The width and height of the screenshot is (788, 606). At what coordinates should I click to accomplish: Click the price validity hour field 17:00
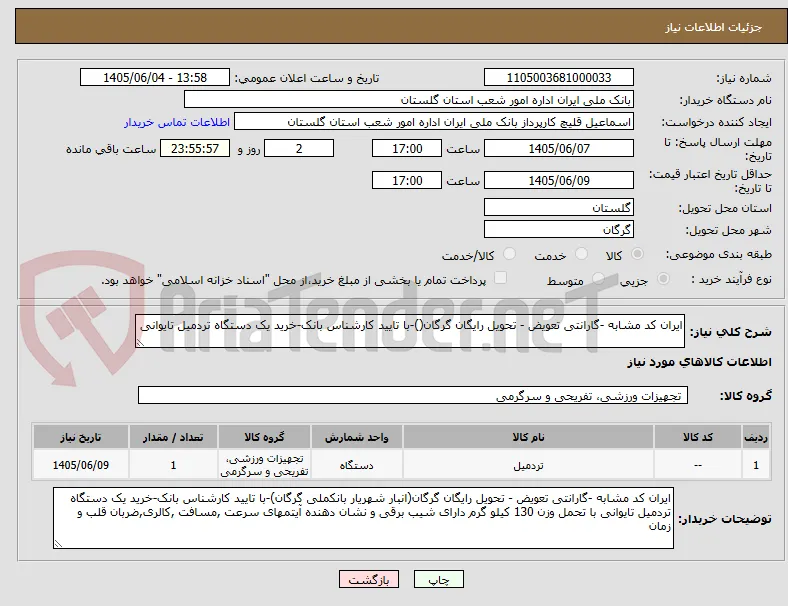pos(407,180)
